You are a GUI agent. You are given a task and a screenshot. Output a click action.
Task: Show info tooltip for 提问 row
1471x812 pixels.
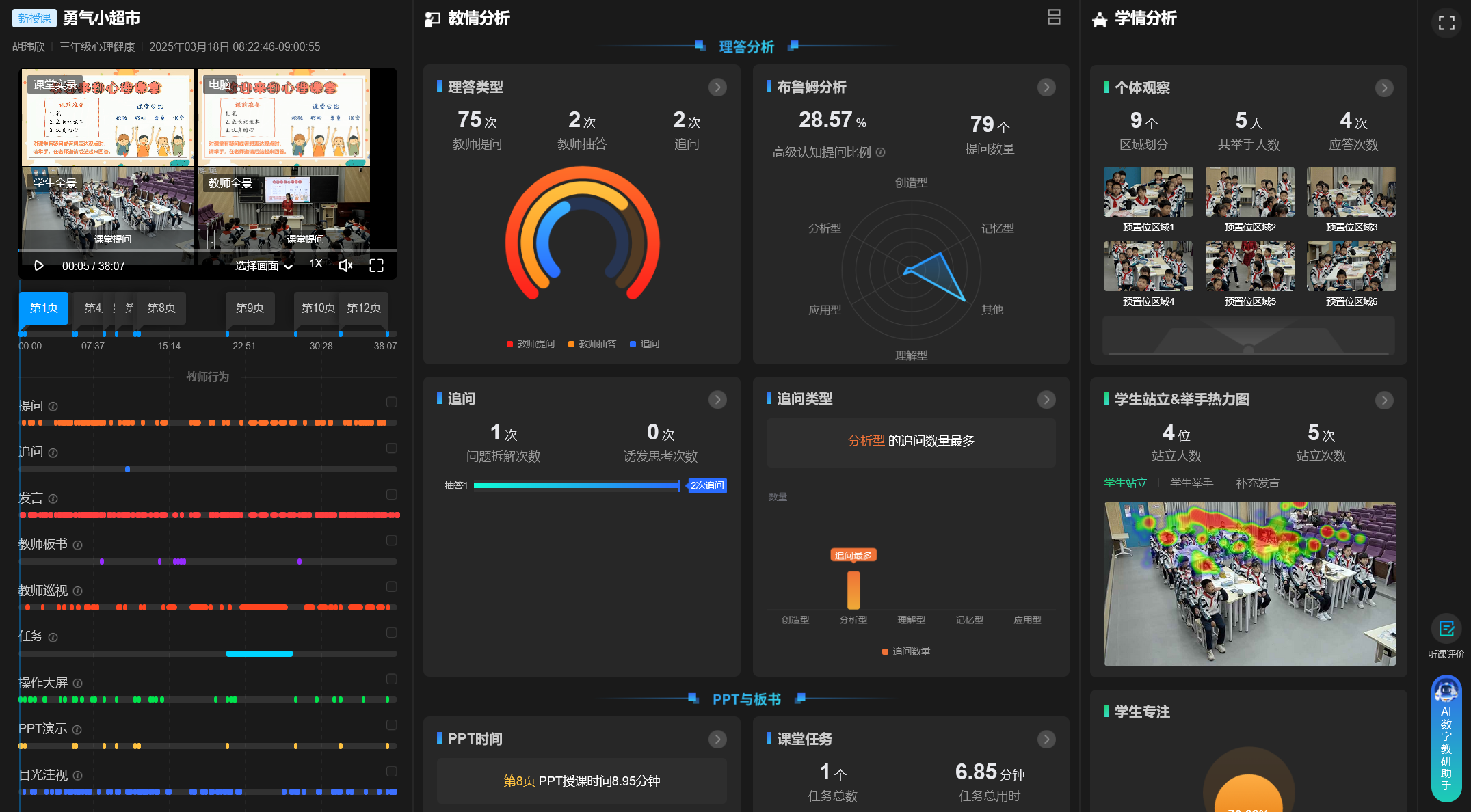tap(53, 407)
